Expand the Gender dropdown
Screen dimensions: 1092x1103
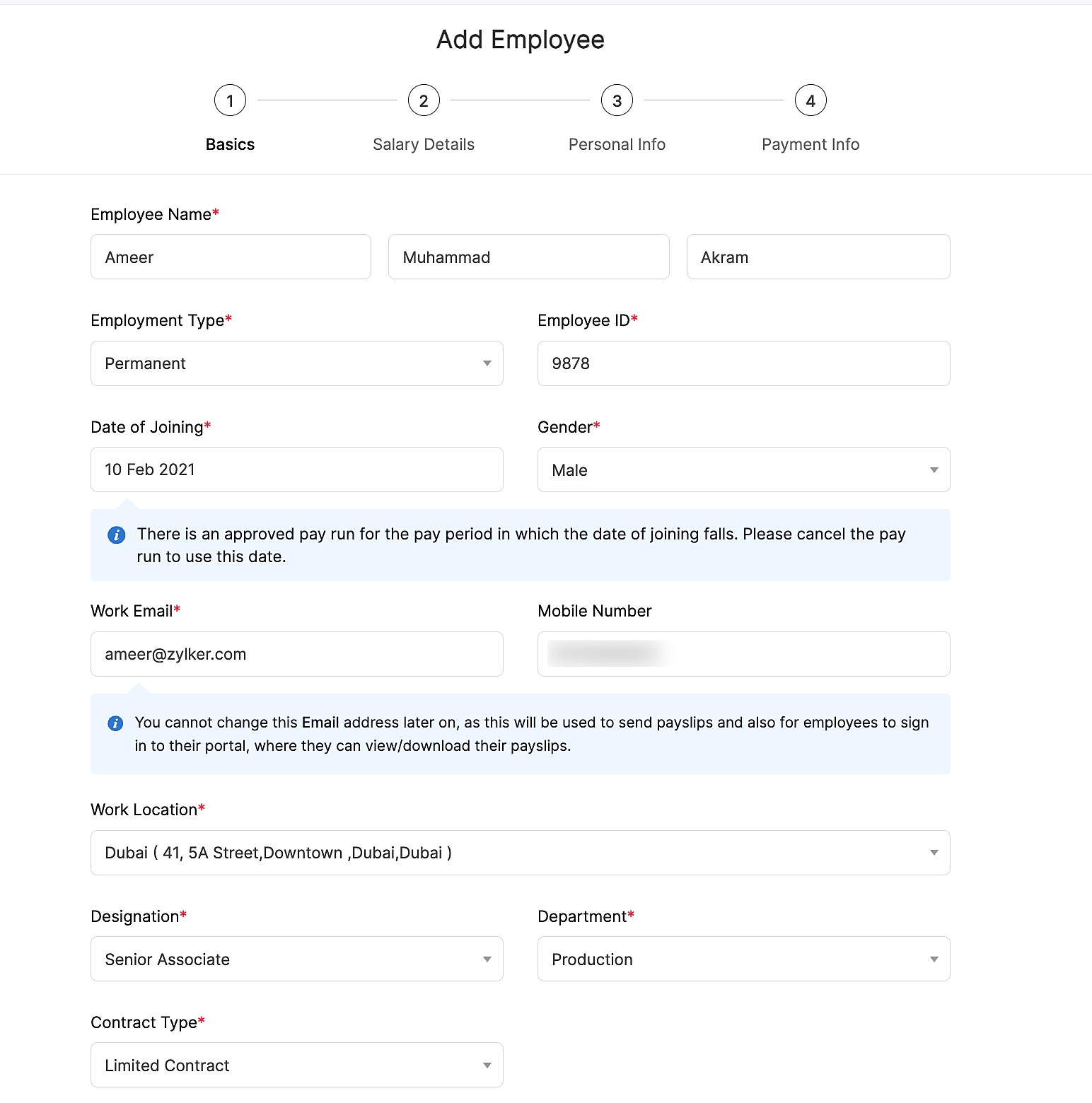point(743,470)
